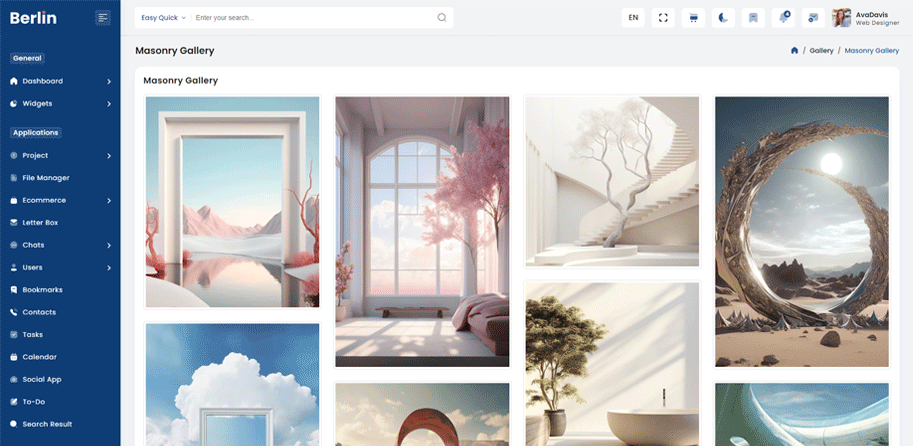The height and width of the screenshot is (446, 913).
Task: Click Gallery breadcrumb link
Action: point(821,51)
